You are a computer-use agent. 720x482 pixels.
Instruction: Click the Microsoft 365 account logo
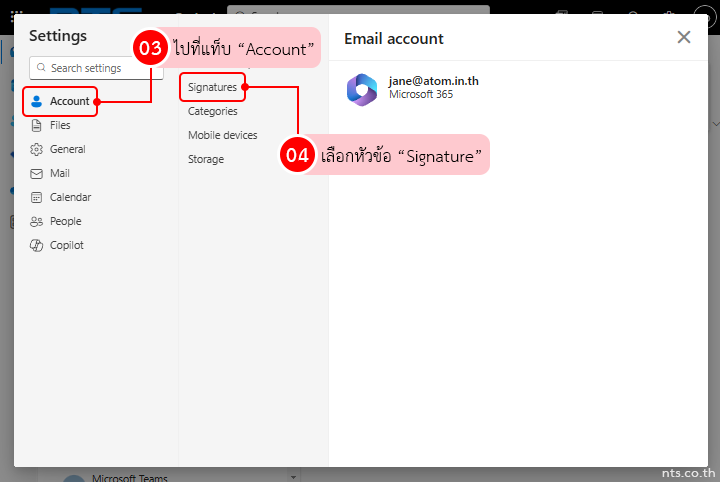[x=362, y=90]
